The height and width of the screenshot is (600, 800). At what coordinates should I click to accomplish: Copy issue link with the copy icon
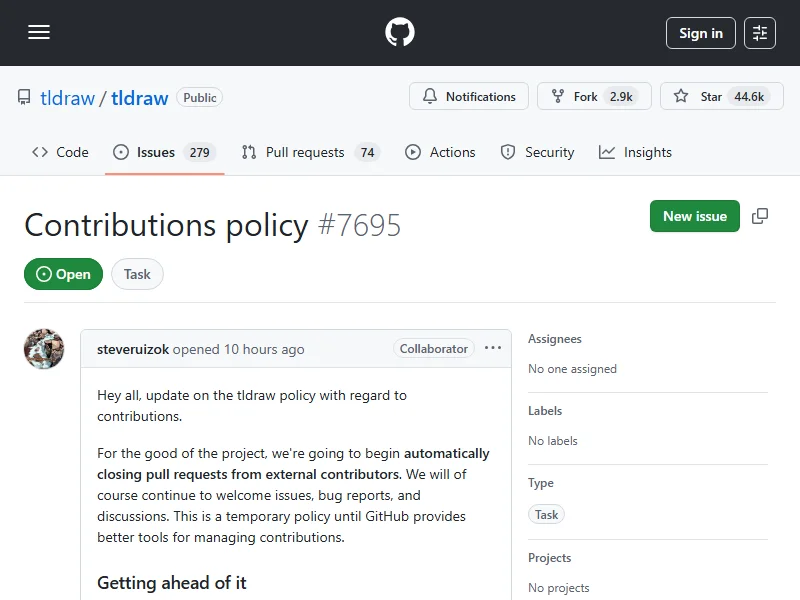(x=760, y=216)
